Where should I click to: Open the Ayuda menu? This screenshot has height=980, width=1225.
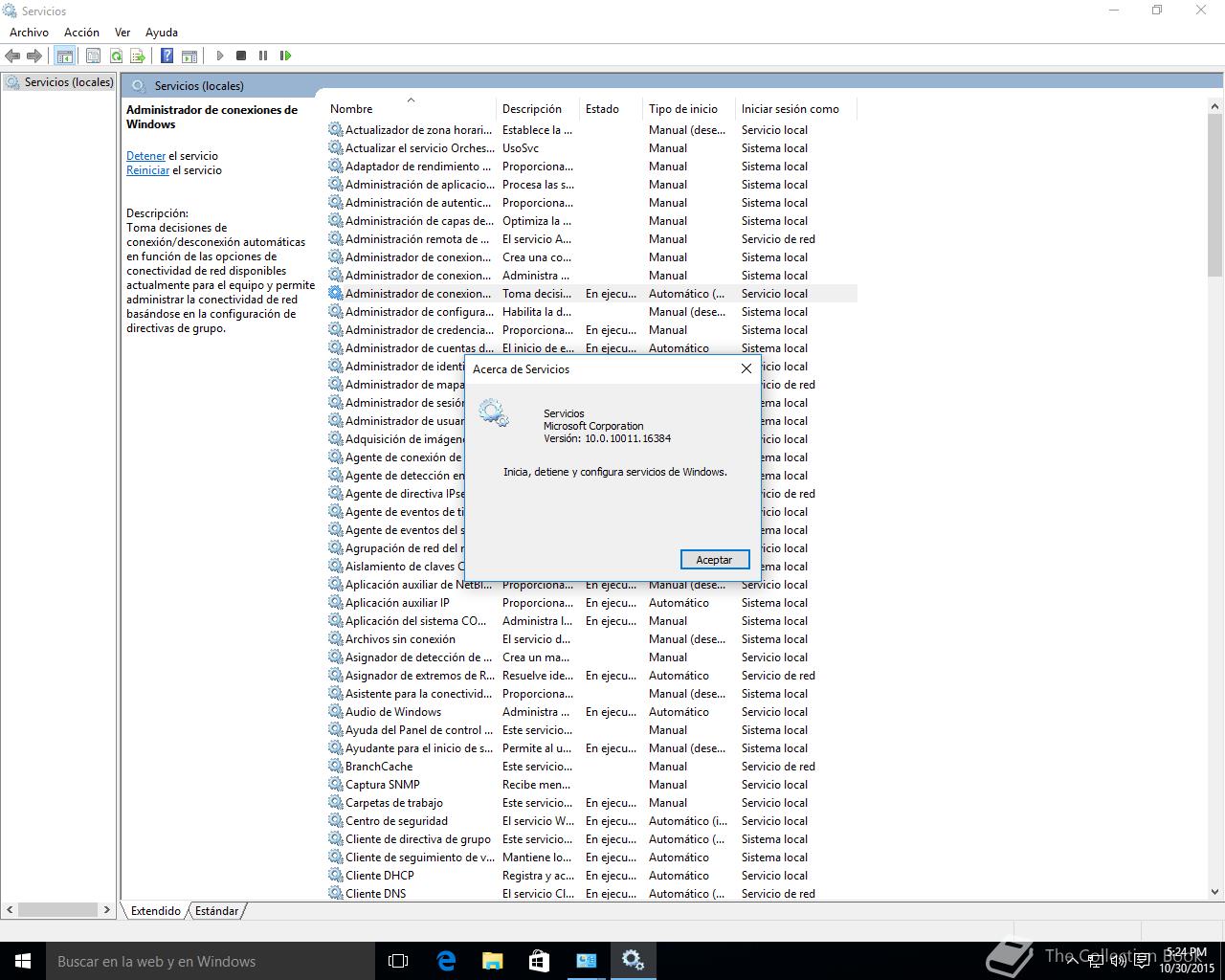pyautogui.click(x=162, y=32)
